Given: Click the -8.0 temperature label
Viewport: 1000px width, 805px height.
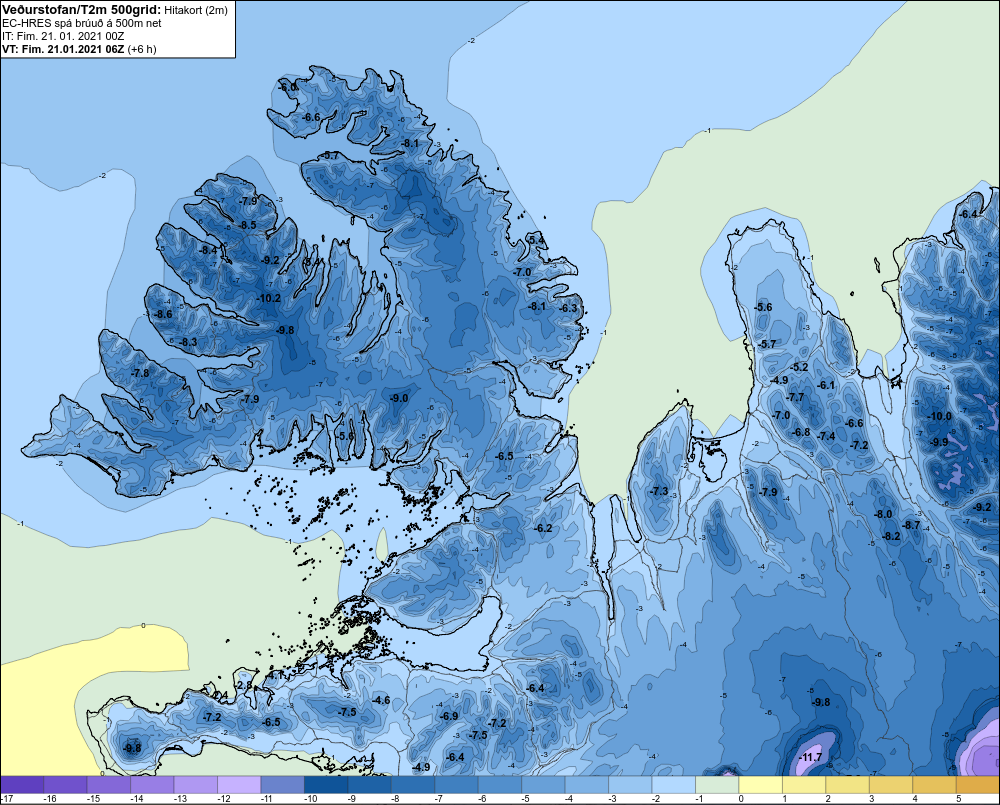Looking at the screenshot, I should coord(883,514).
